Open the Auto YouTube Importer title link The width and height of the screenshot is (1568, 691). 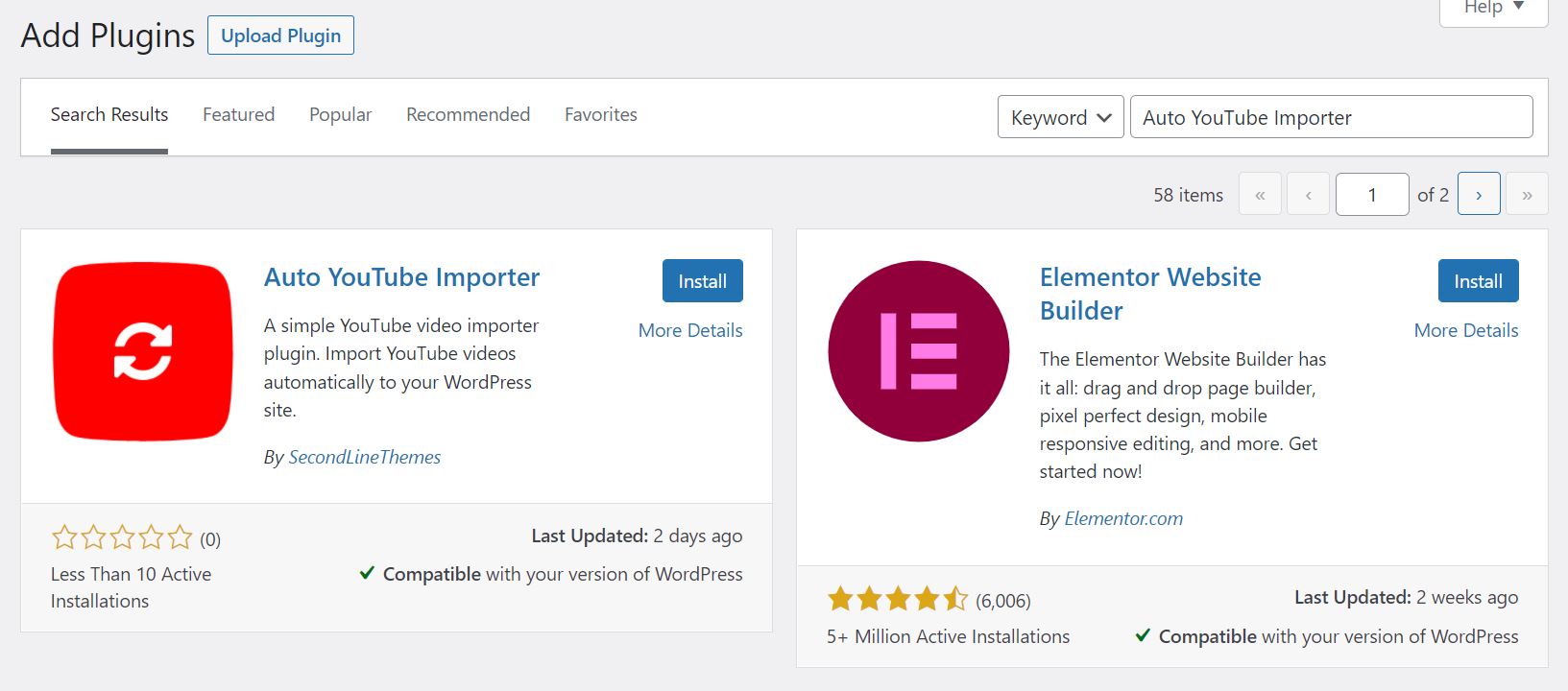(x=401, y=277)
